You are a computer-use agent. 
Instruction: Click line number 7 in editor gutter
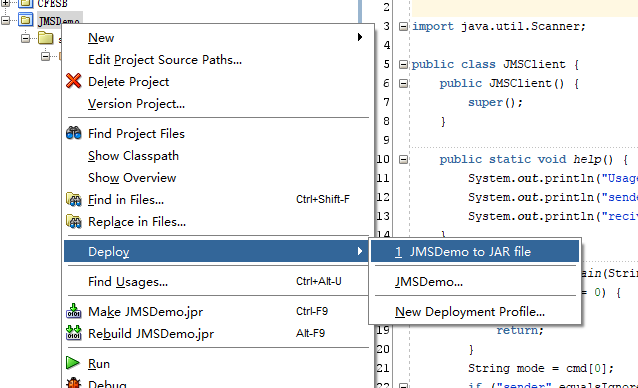click(386, 102)
